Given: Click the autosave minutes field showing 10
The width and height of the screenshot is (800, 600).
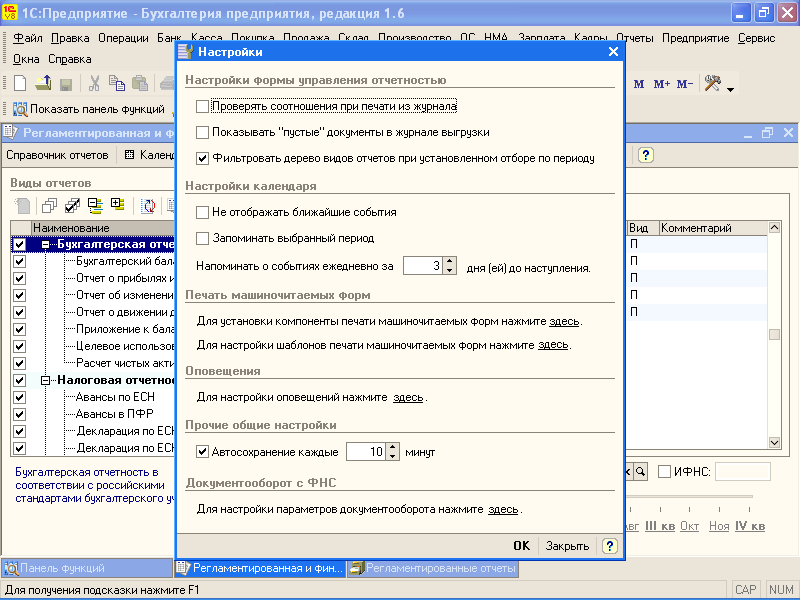Looking at the screenshot, I should point(366,452).
